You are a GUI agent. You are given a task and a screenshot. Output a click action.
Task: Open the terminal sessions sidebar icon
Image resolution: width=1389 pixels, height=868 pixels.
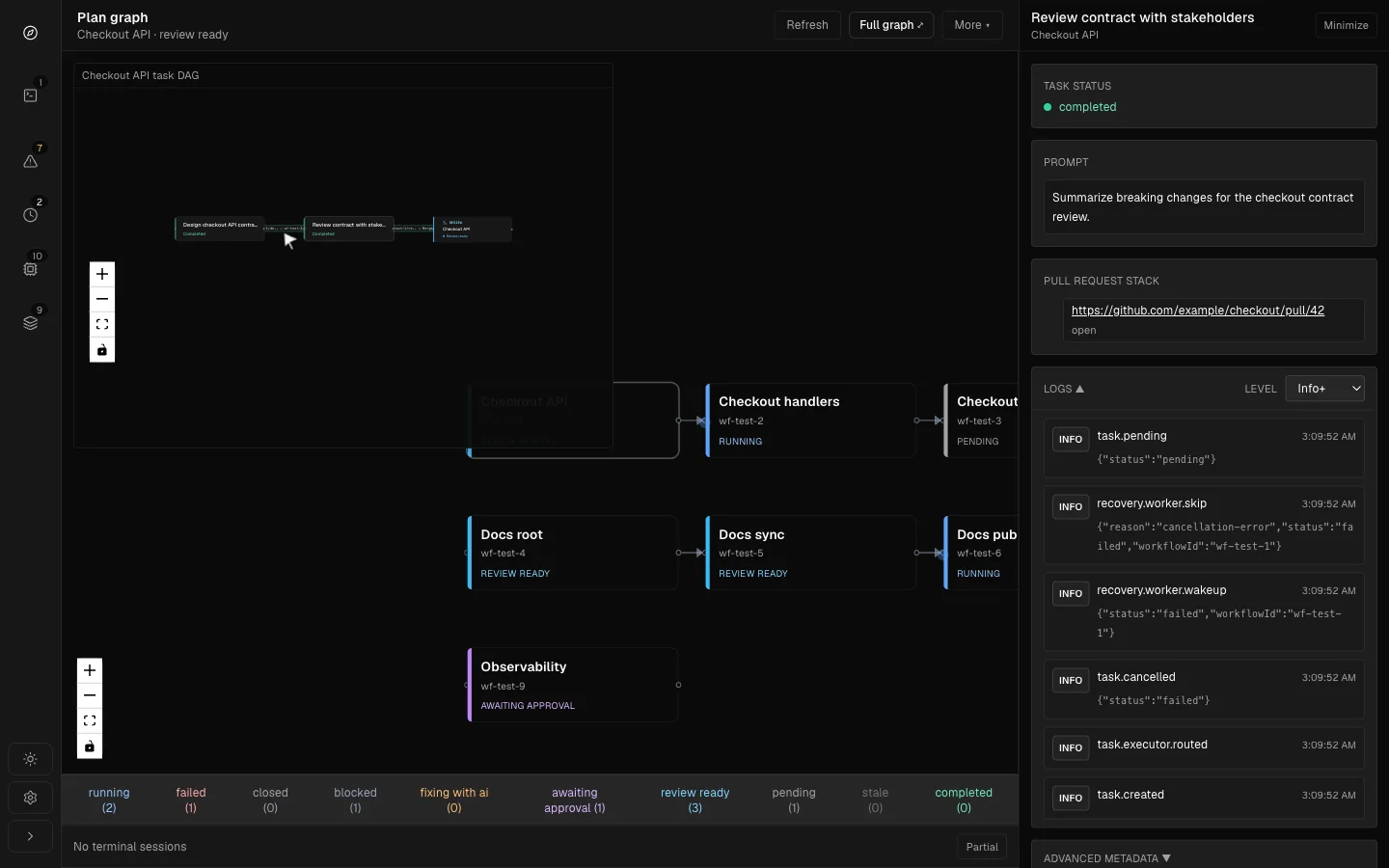[31, 95]
